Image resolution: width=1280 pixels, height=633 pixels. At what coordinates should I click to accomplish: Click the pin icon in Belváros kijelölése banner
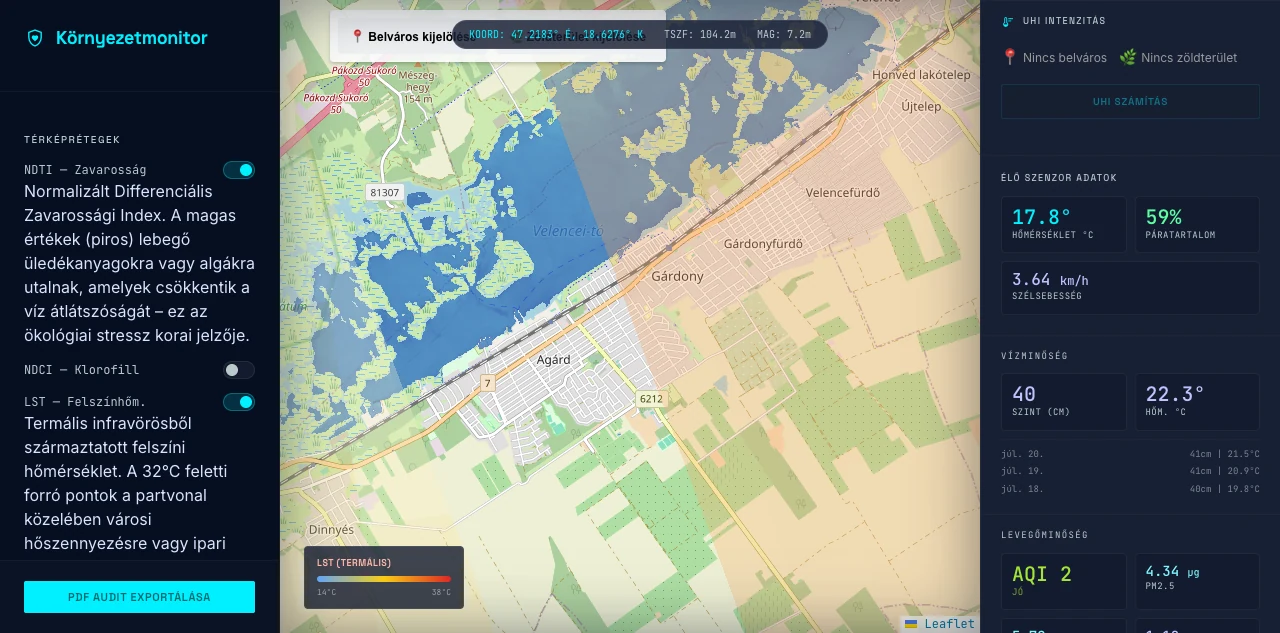coord(357,37)
